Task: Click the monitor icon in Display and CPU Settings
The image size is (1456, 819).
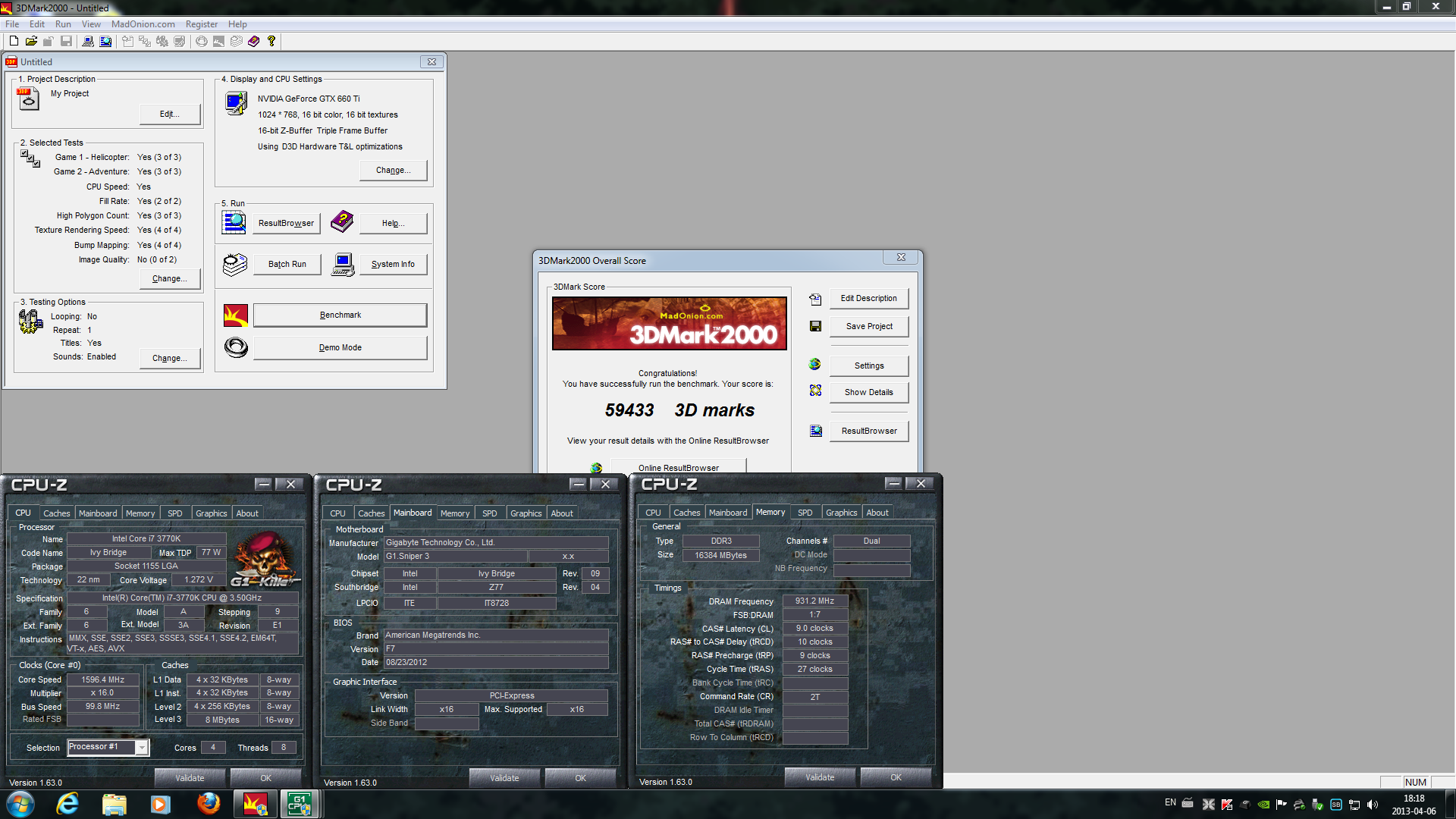Action: click(237, 103)
